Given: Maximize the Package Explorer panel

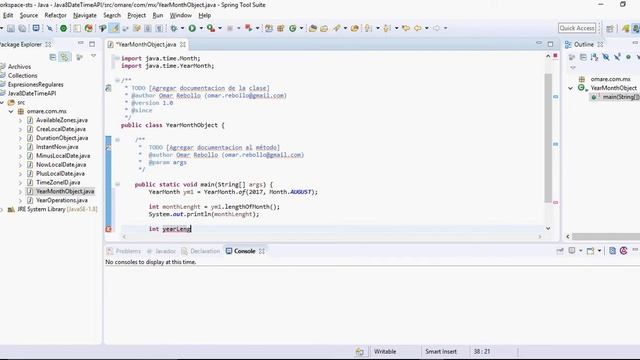Looking at the screenshot, I should click(x=92, y=44).
